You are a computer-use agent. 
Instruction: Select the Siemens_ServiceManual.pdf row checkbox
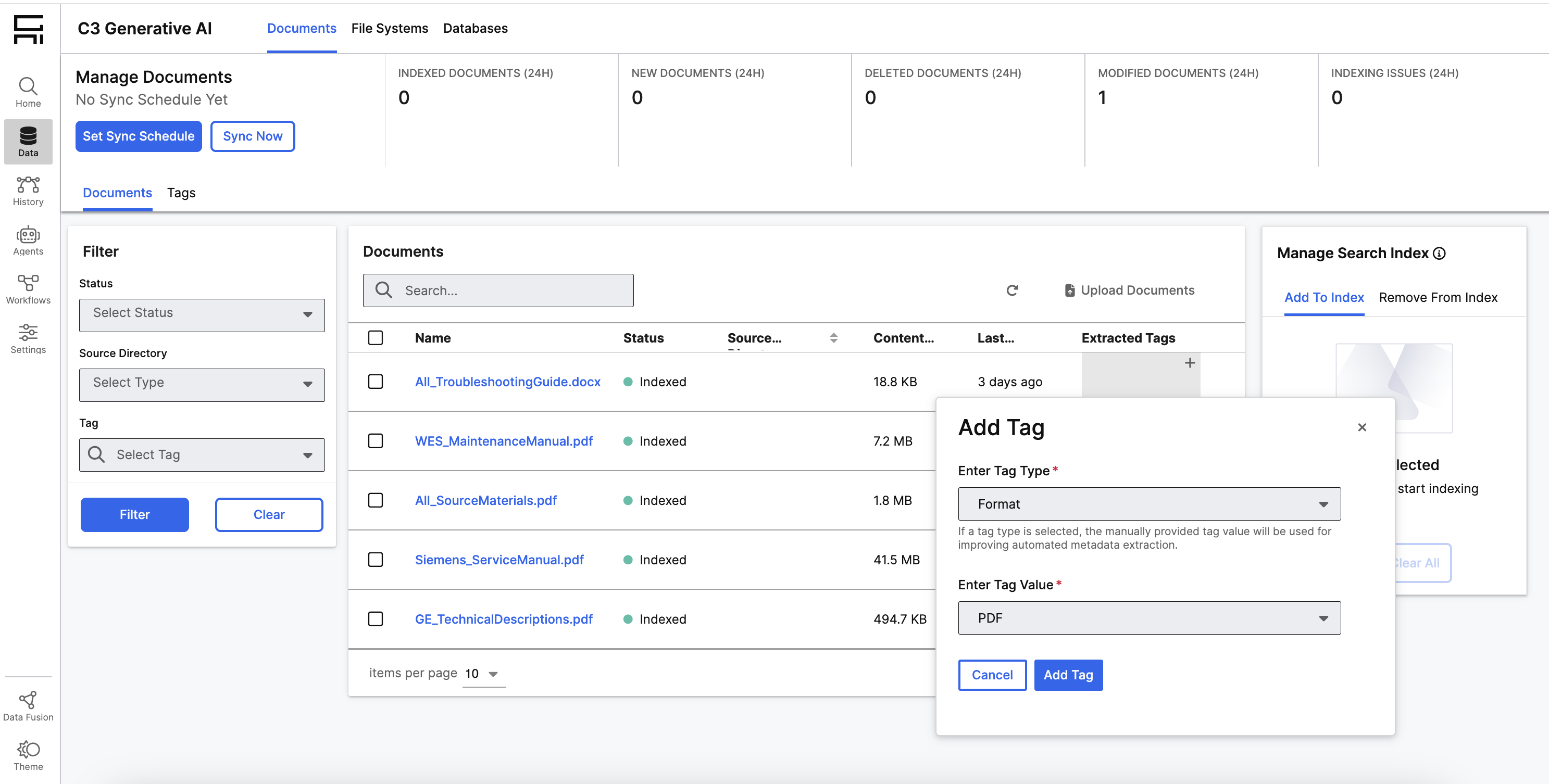[375, 560]
